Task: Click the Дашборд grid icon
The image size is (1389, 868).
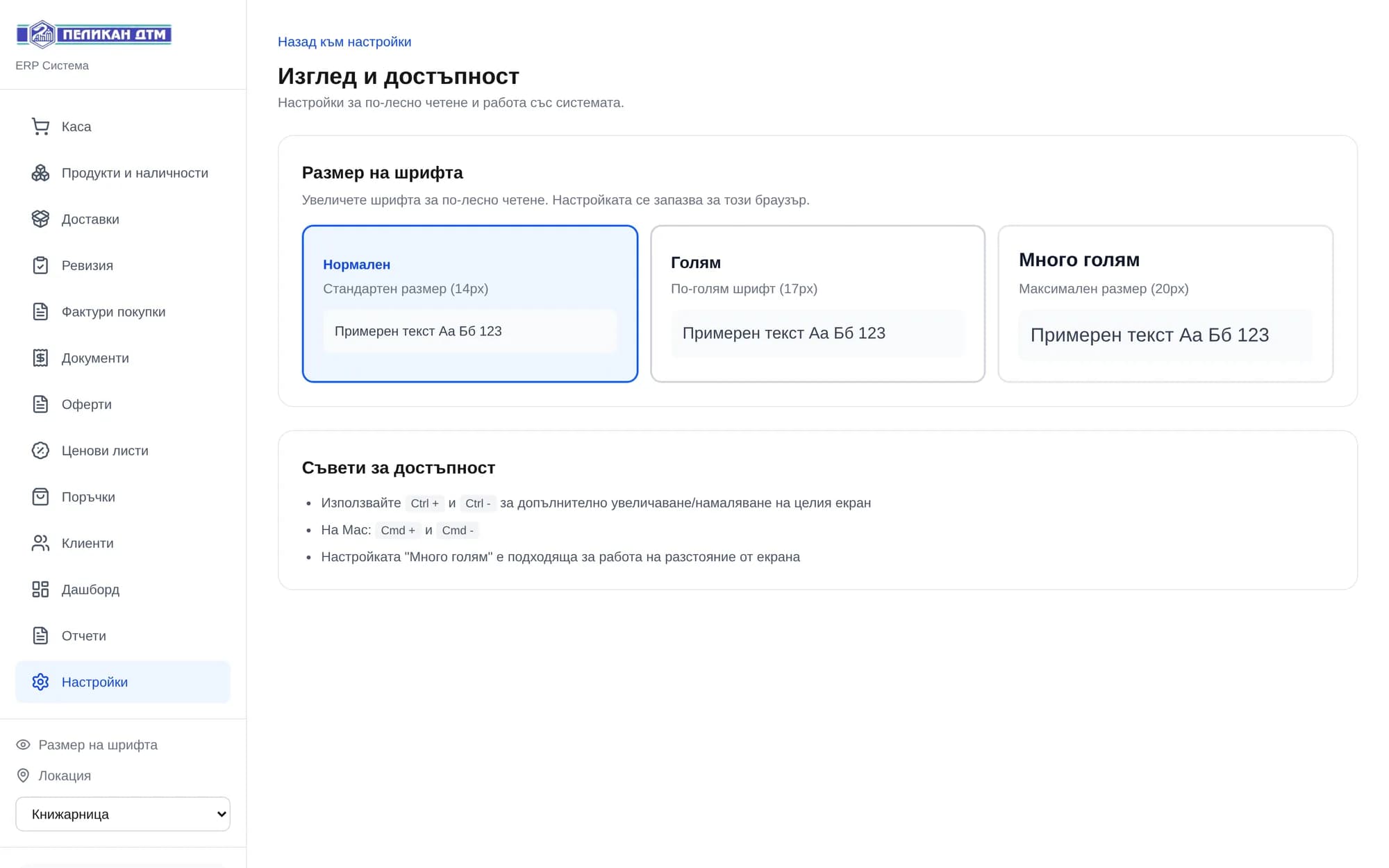Action: coord(40,590)
